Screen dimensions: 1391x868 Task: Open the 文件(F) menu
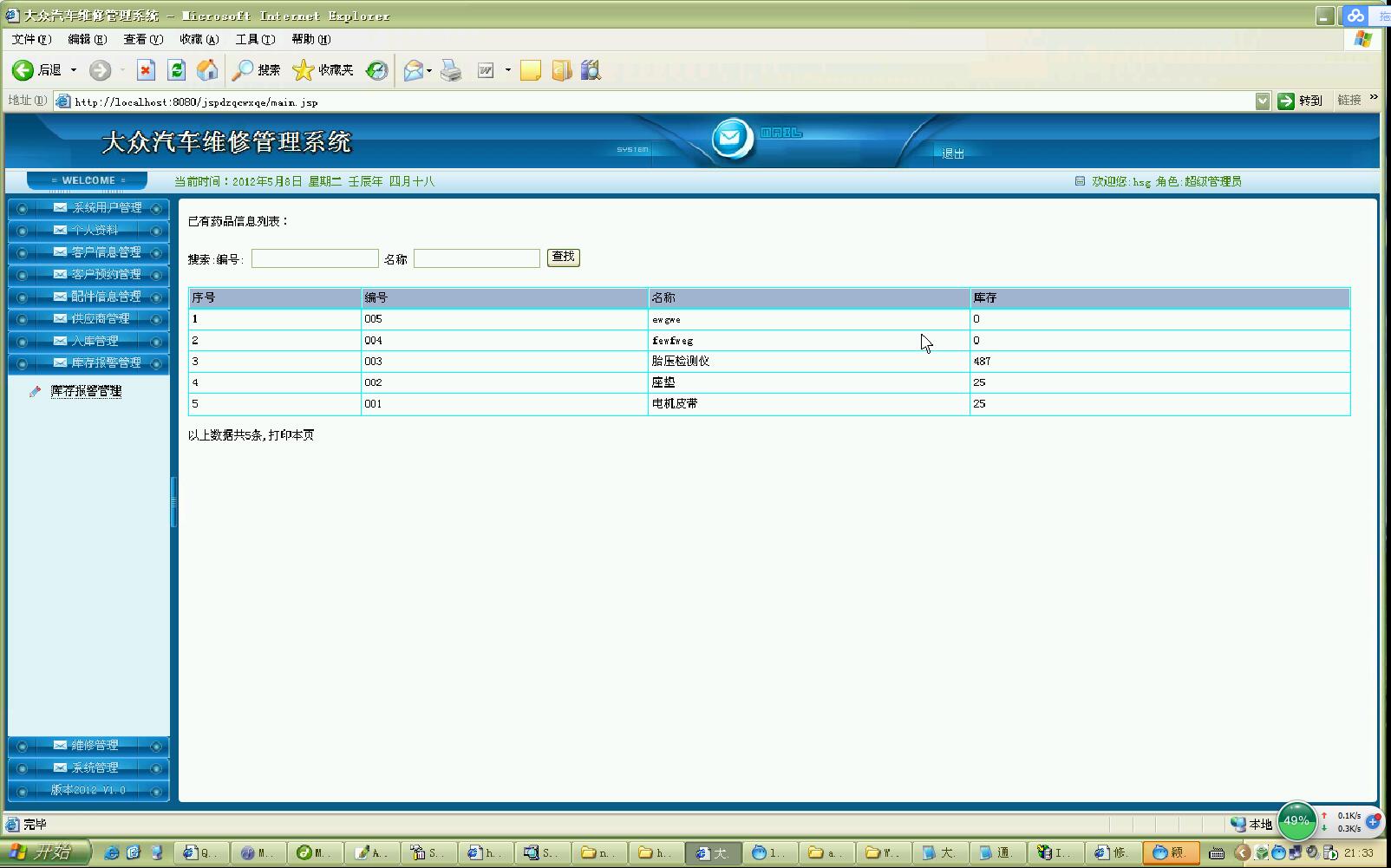click(31, 39)
